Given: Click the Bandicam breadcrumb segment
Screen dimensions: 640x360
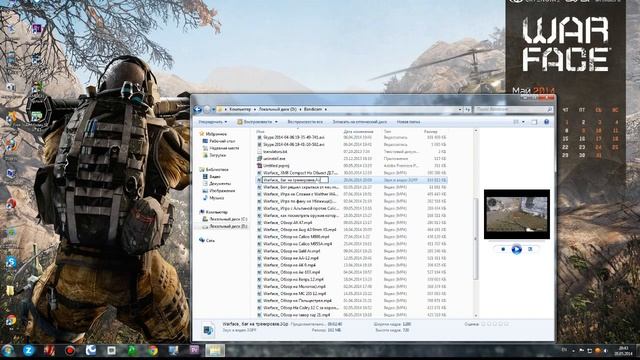Looking at the screenshot, I should pyautogui.click(x=313, y=109).
